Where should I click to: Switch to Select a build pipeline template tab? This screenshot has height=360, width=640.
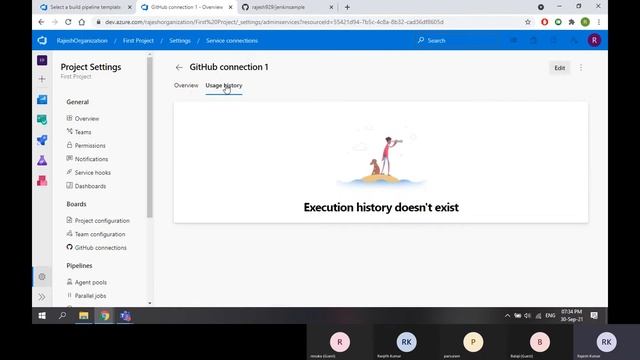point(85,7)
